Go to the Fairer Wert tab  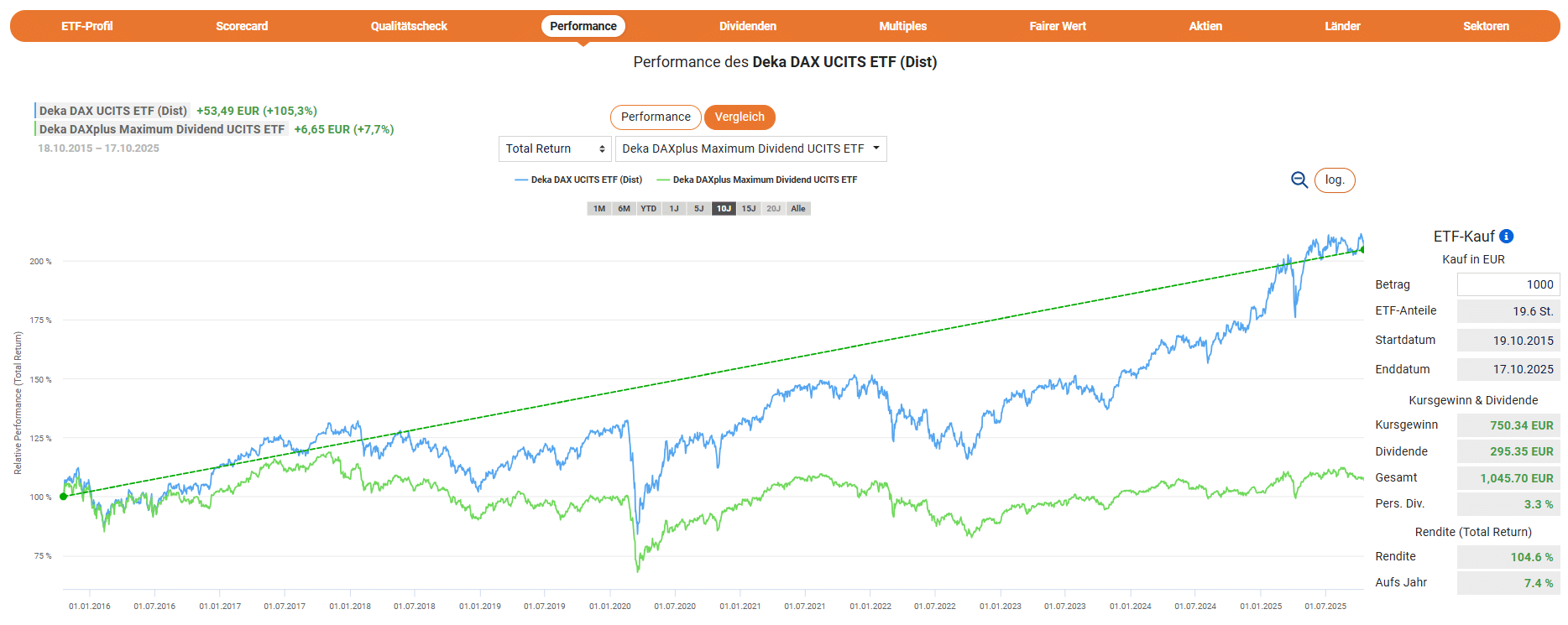(x=1057, y=26)
